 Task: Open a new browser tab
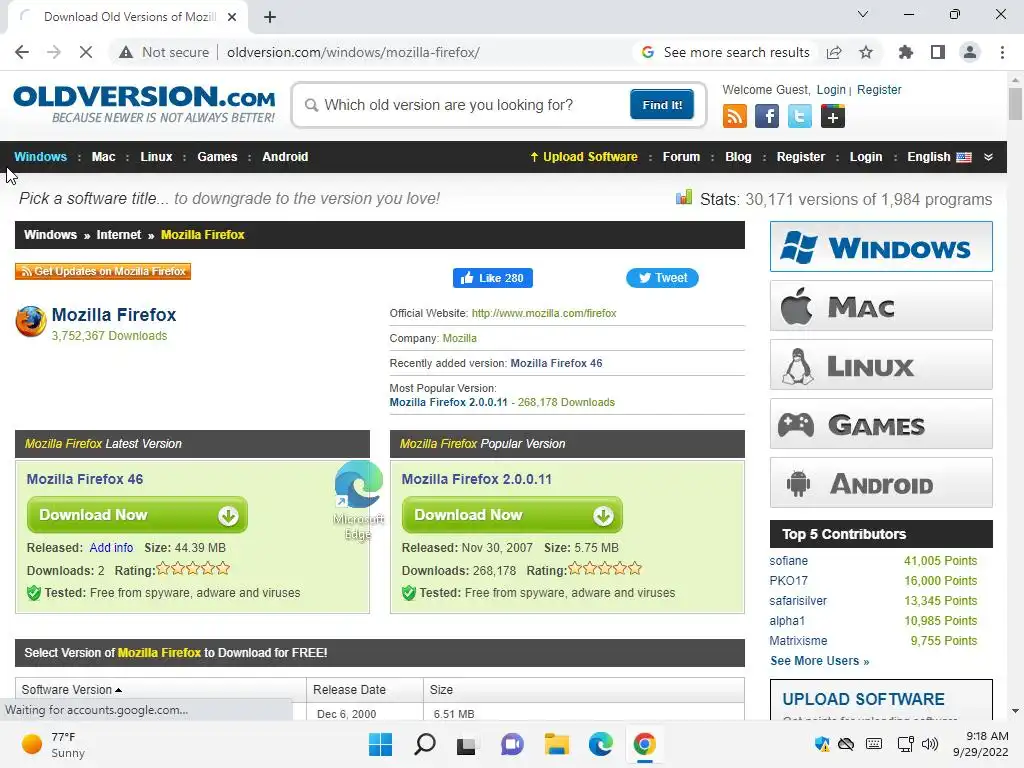[x=270, y=17]
